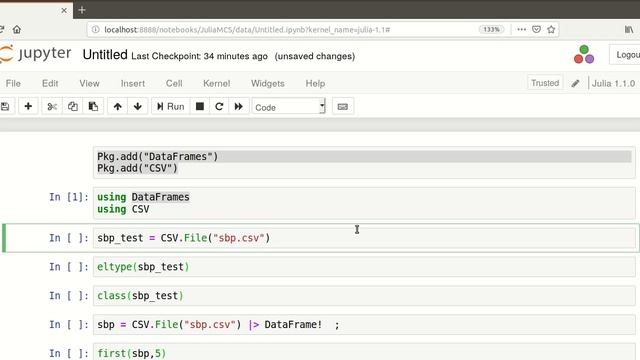Rename the notebook by clicking Untitled title
The image size is (640, 360).
(105, 55)
